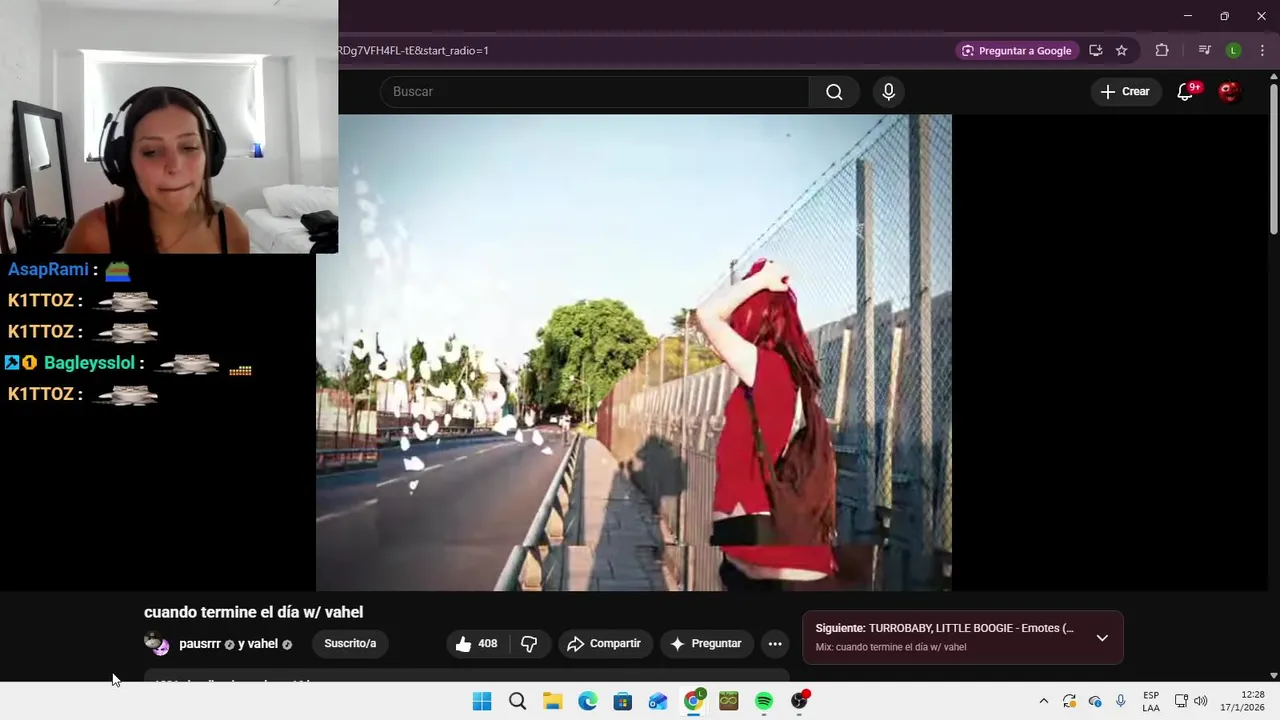Screen dimensions: 1280x720
Task: Open Spotify from taskbar
Action: point(764,701)
